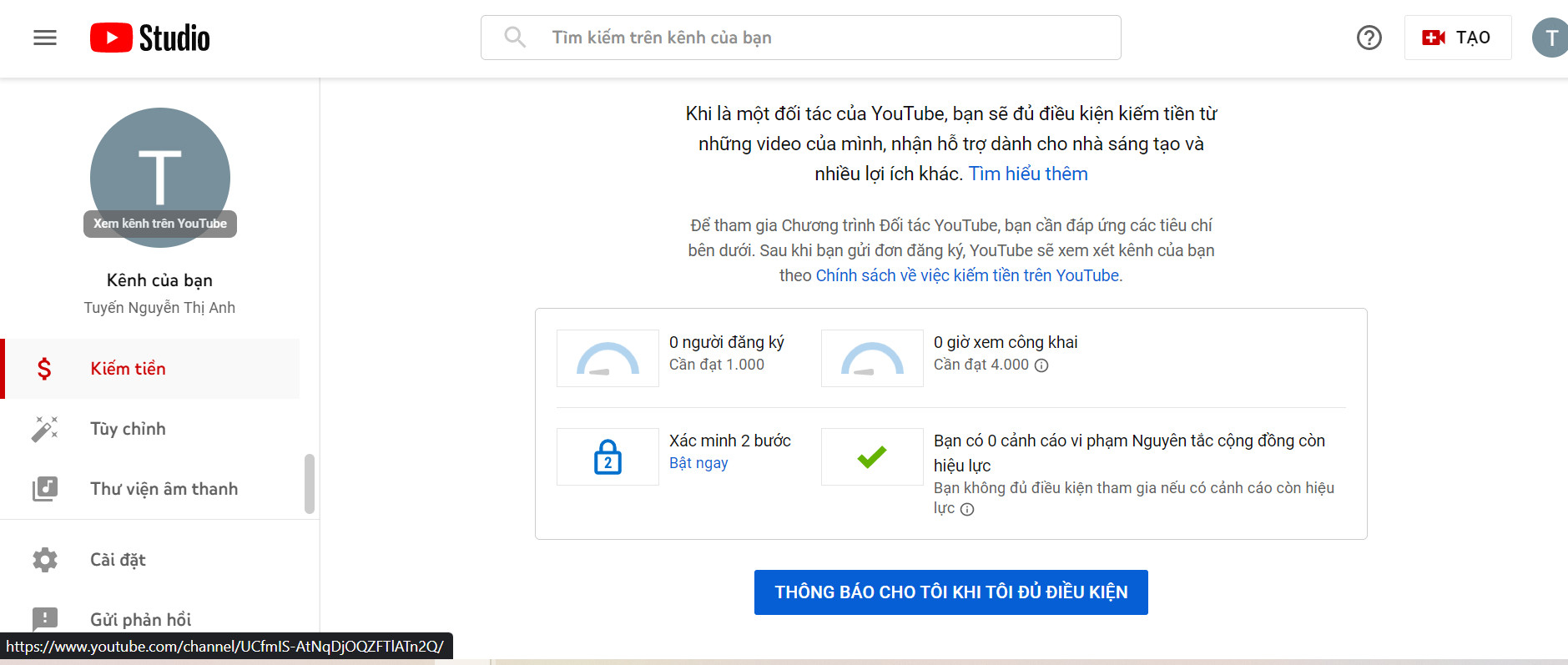The width and height of the screenshot is (1568, 665).
Task: Click info icon next to Cần đạt 4.000
Action: click(x=1041, y=365)
